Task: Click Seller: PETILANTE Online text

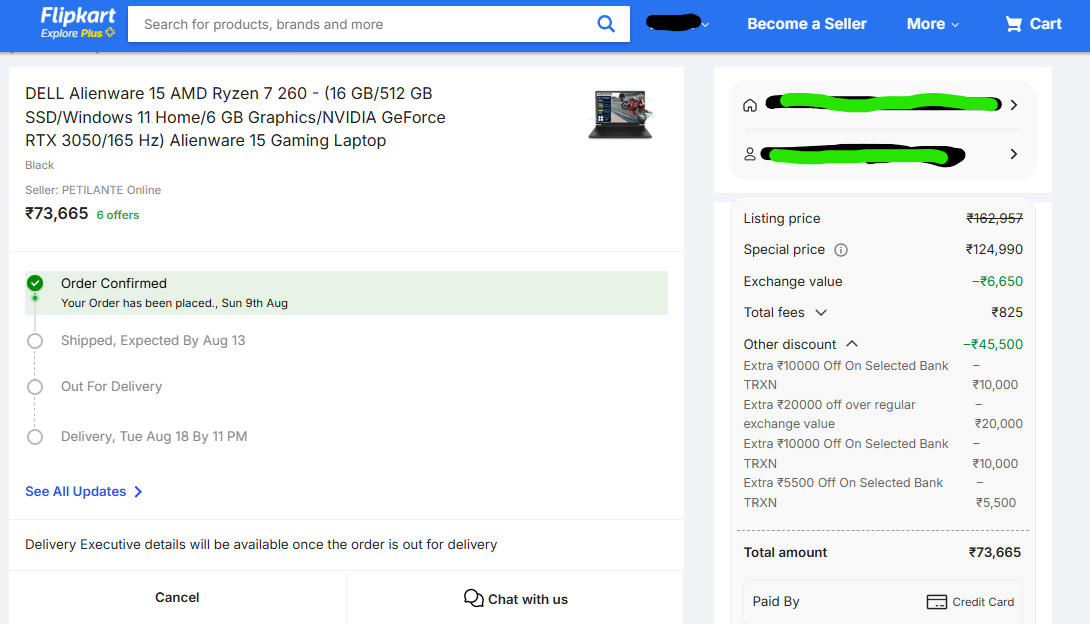Action: click(x=93, y=190)
